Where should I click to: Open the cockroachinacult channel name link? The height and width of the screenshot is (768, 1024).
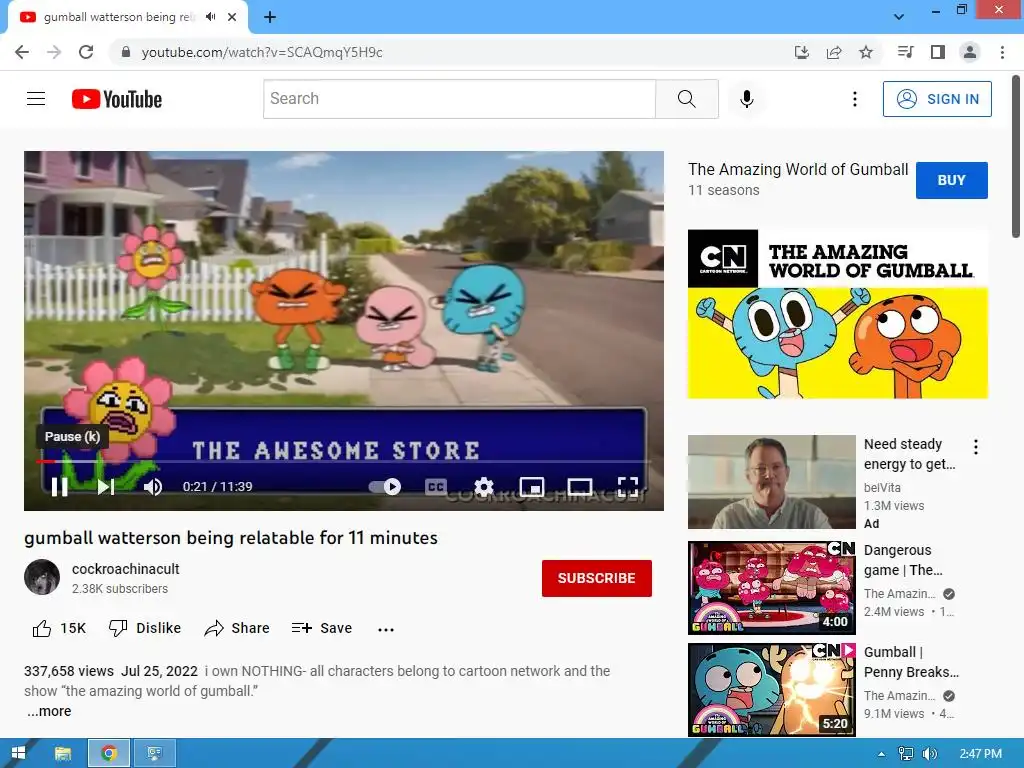point(125,569)
